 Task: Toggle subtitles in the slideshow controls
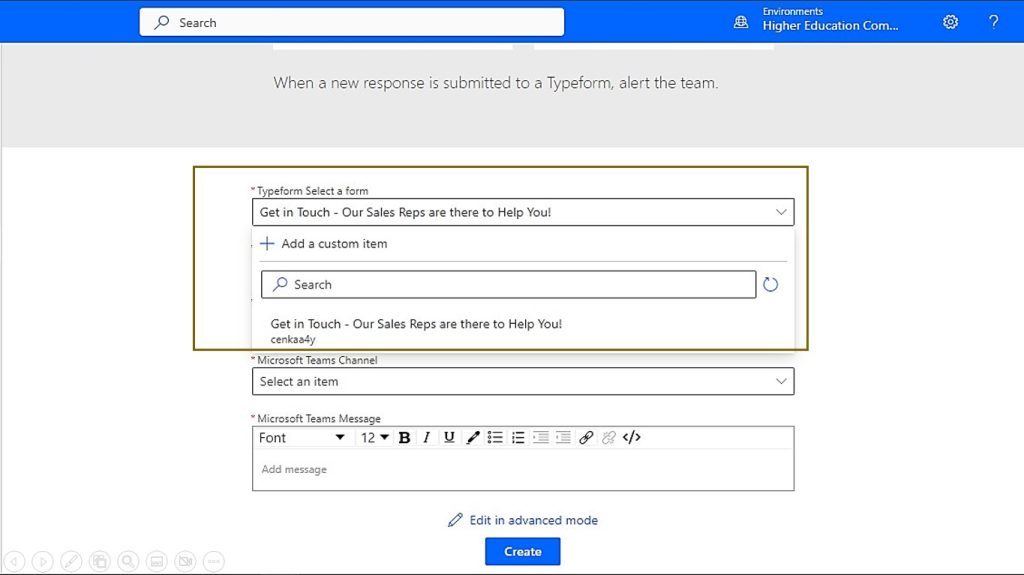click(x=157, y=561)
